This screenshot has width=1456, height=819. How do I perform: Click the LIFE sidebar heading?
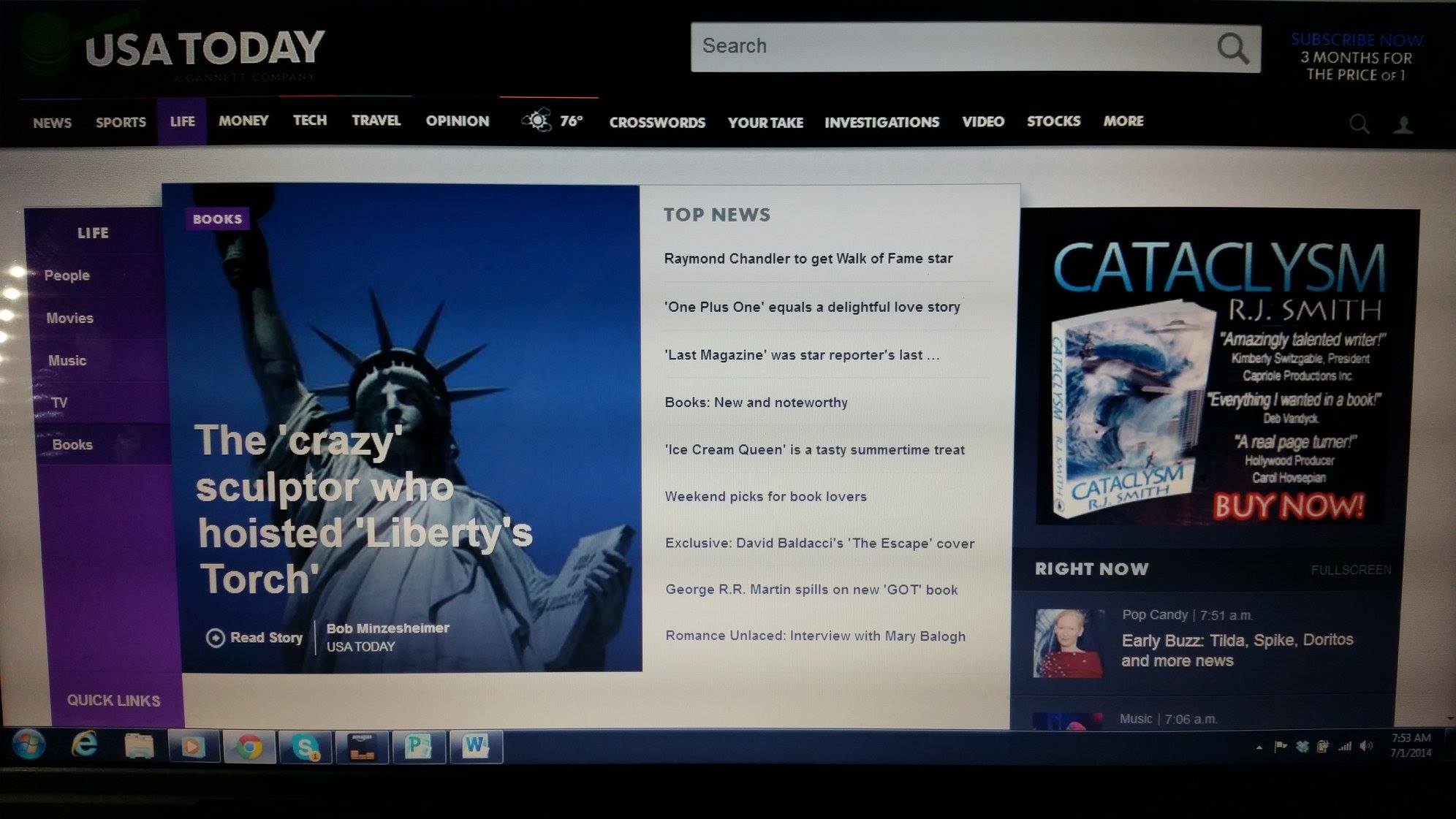pyautogui.click(x=93, y=233)
